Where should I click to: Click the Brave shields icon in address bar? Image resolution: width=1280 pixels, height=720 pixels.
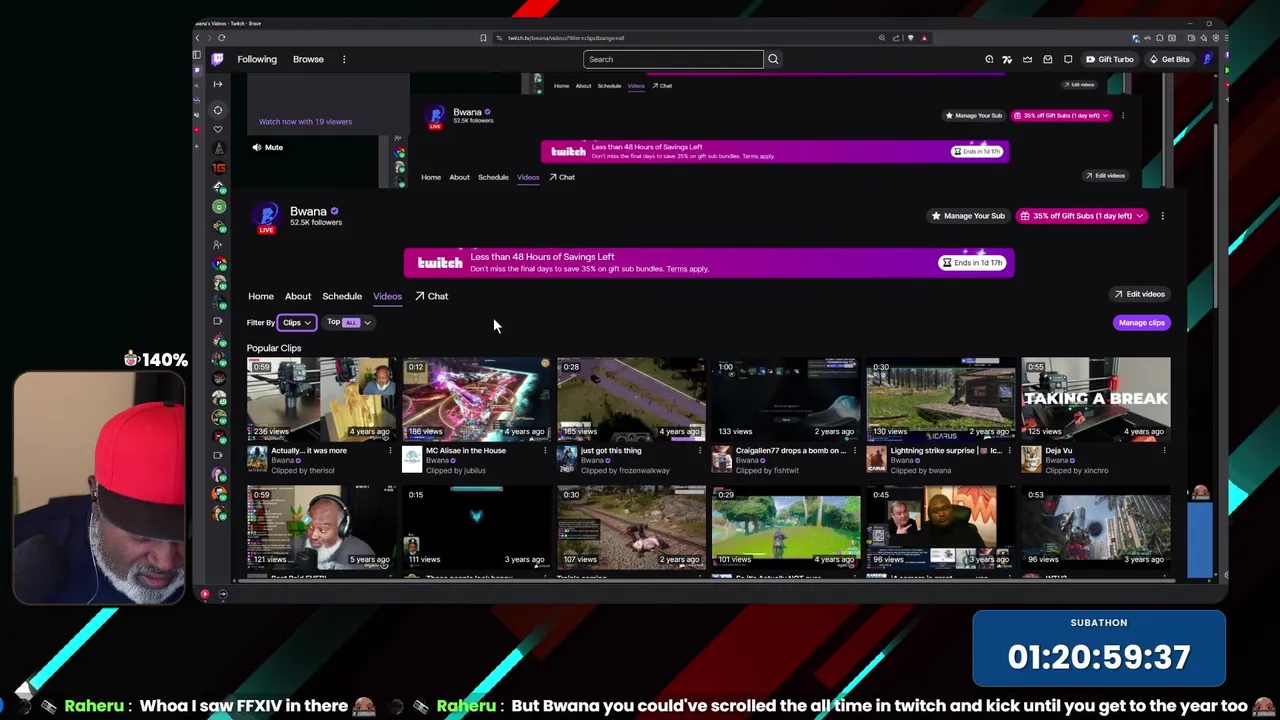point(910,38)
